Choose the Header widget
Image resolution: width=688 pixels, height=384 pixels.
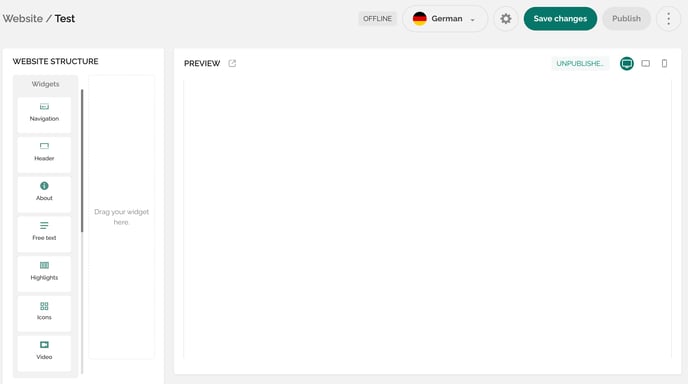[44, 155]
